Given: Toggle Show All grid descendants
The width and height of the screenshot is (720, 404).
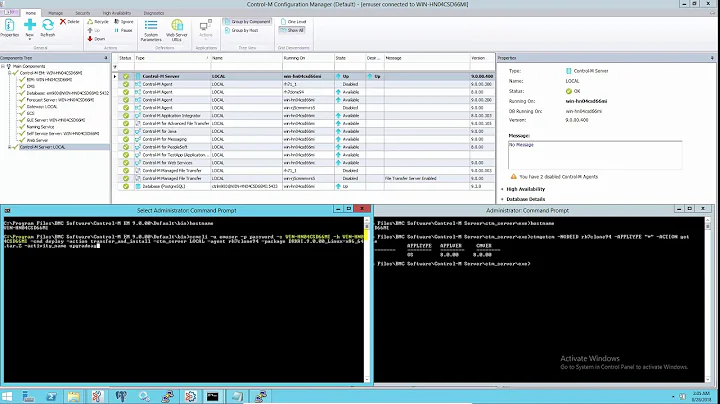Looking at the screenshot, I should [292, 30].
